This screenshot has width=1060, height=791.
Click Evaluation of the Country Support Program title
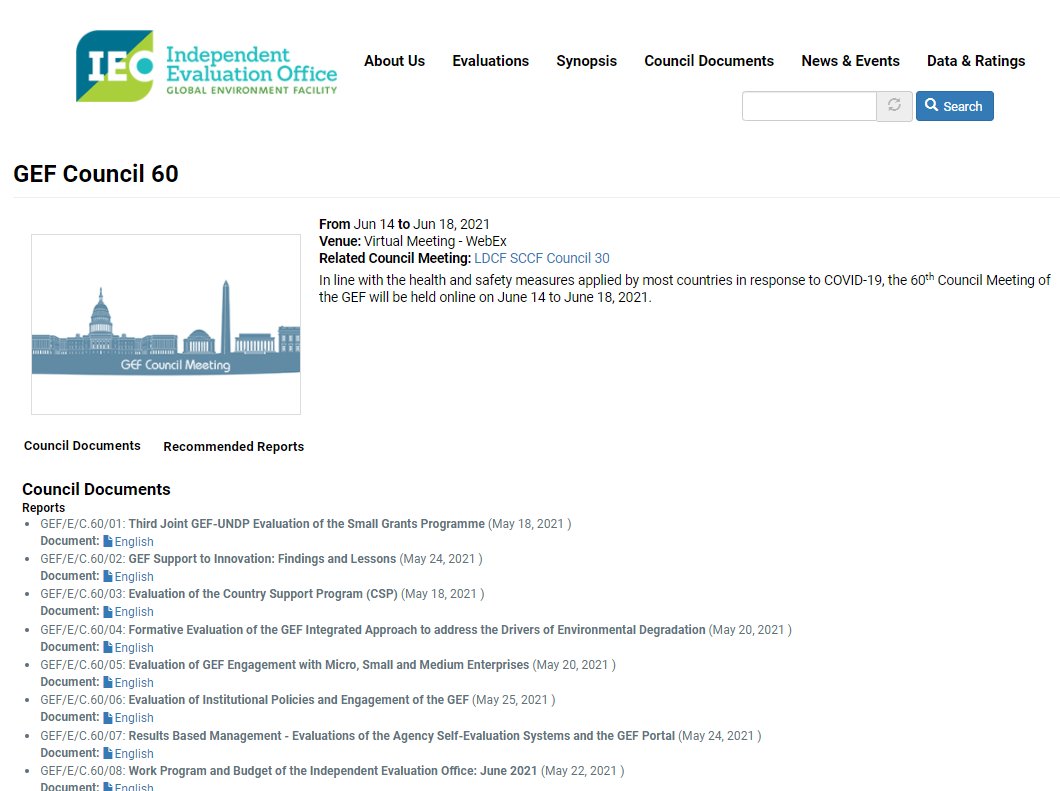[263, 594]
